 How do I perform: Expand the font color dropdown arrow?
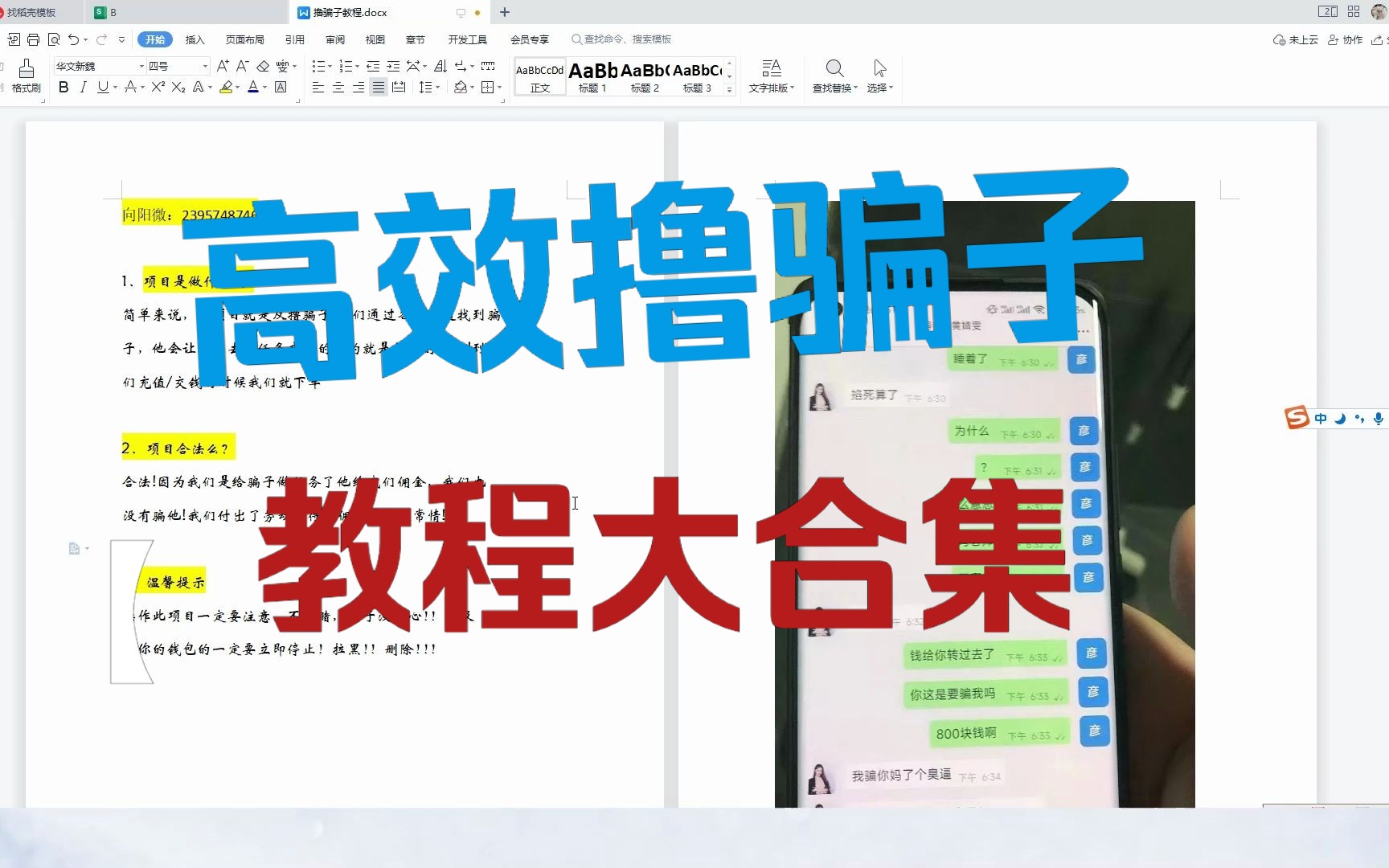pos(265,87)
